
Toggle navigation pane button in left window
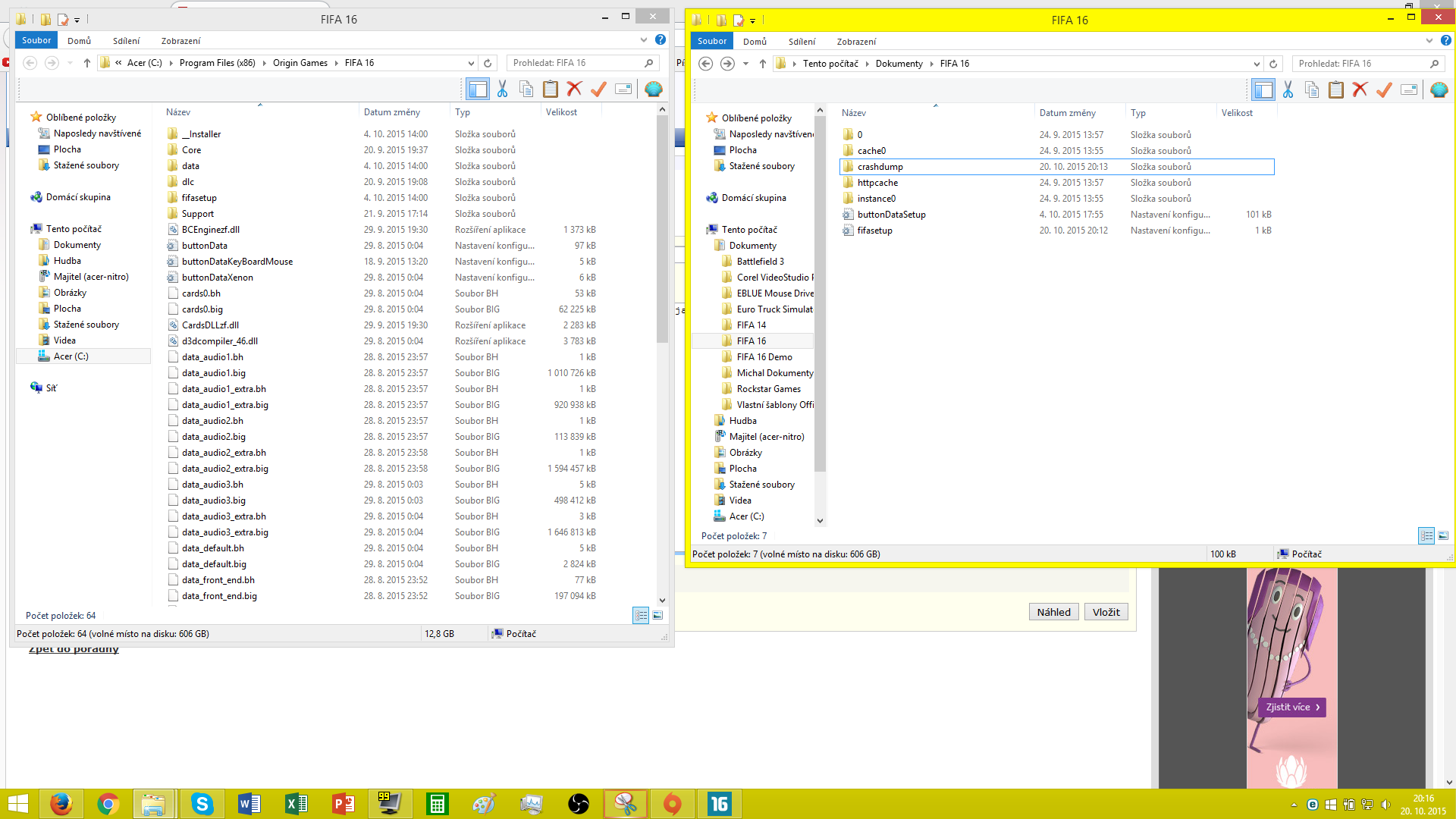pyautogui.click(x=478, y=89)
